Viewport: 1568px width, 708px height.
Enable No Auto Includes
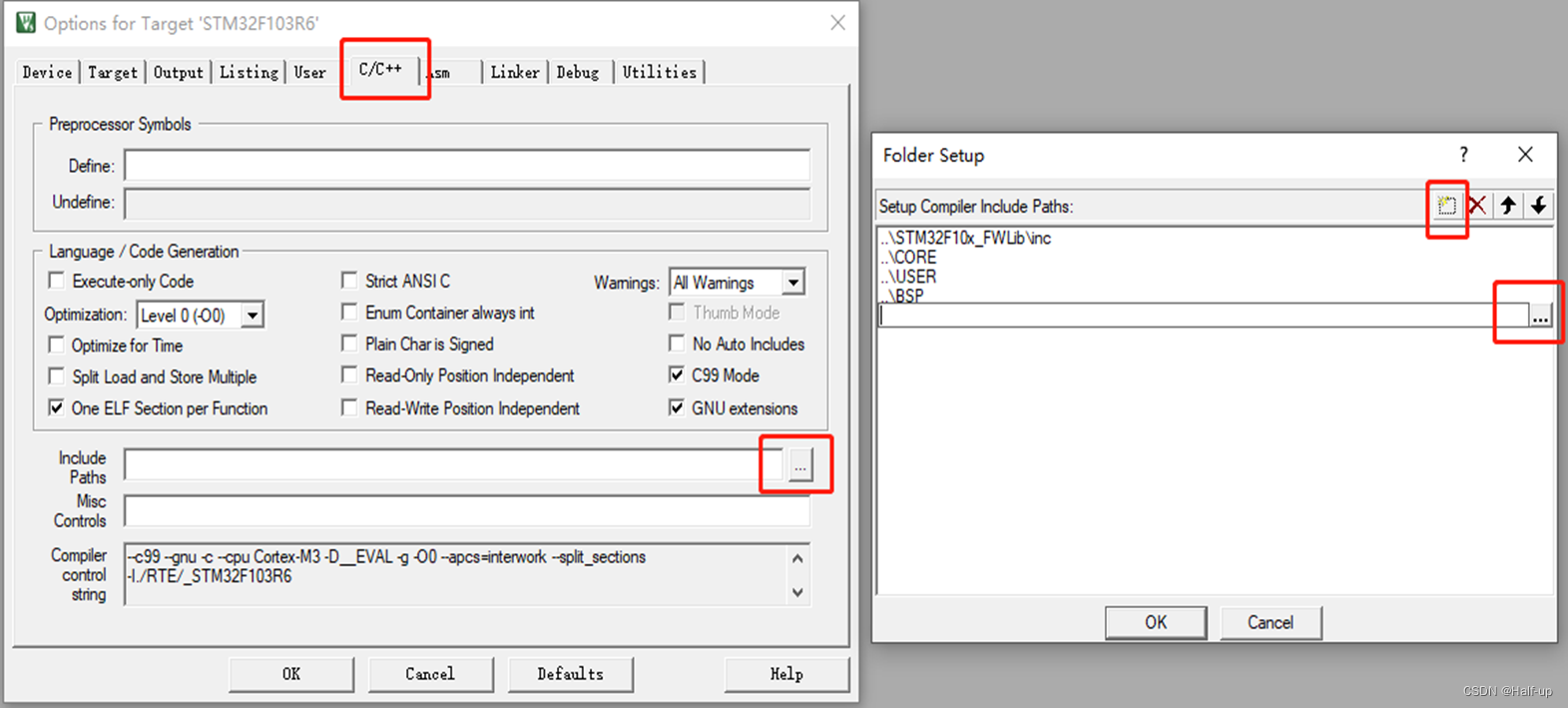(x=677, y=344)
